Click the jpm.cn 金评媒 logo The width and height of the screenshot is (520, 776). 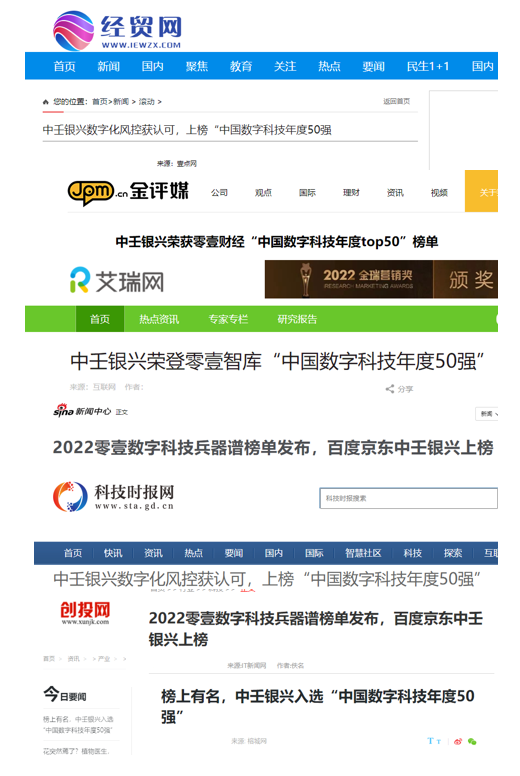click(128, 192)
